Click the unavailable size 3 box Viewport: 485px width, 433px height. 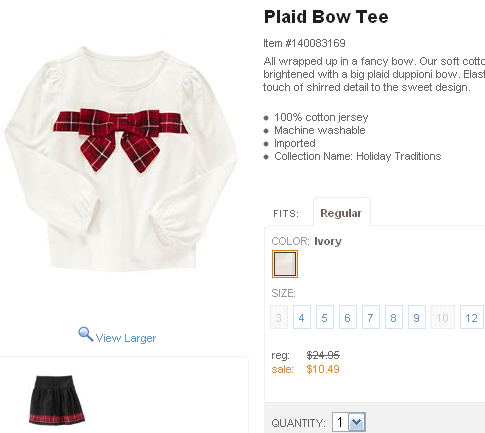pyautogui.click(x=279, y=317)
